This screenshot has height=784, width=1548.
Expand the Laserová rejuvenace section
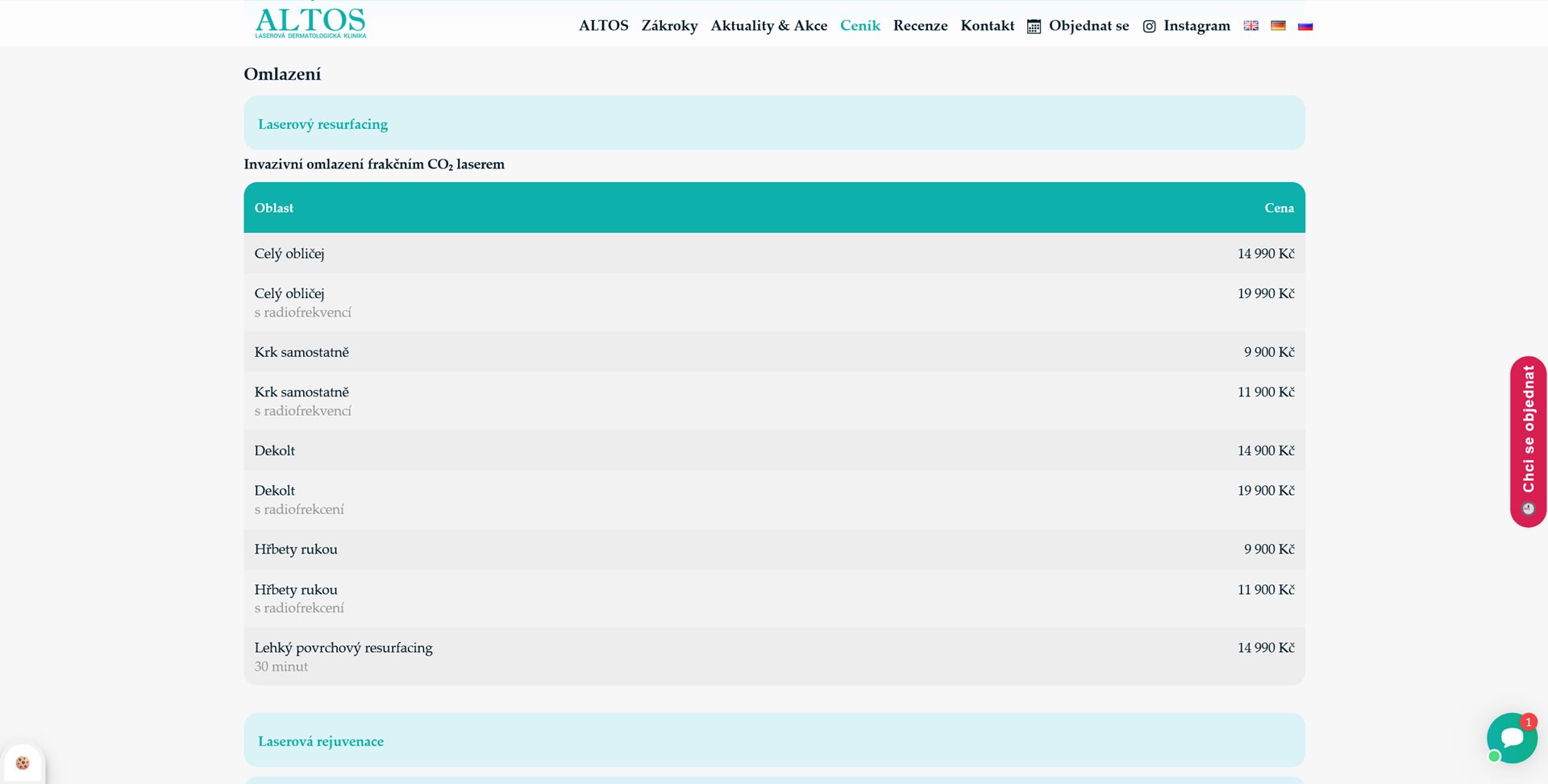(x=774, y=740)
